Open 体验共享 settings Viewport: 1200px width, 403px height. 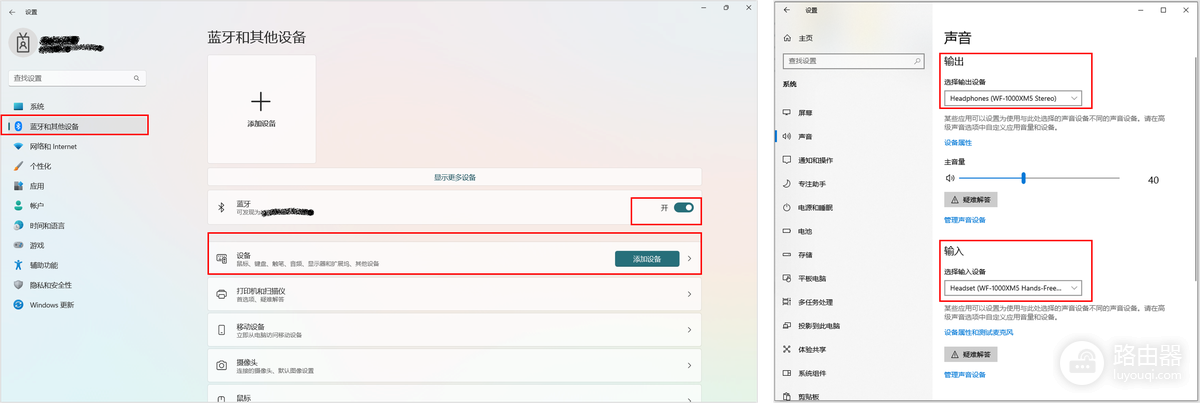811,348
